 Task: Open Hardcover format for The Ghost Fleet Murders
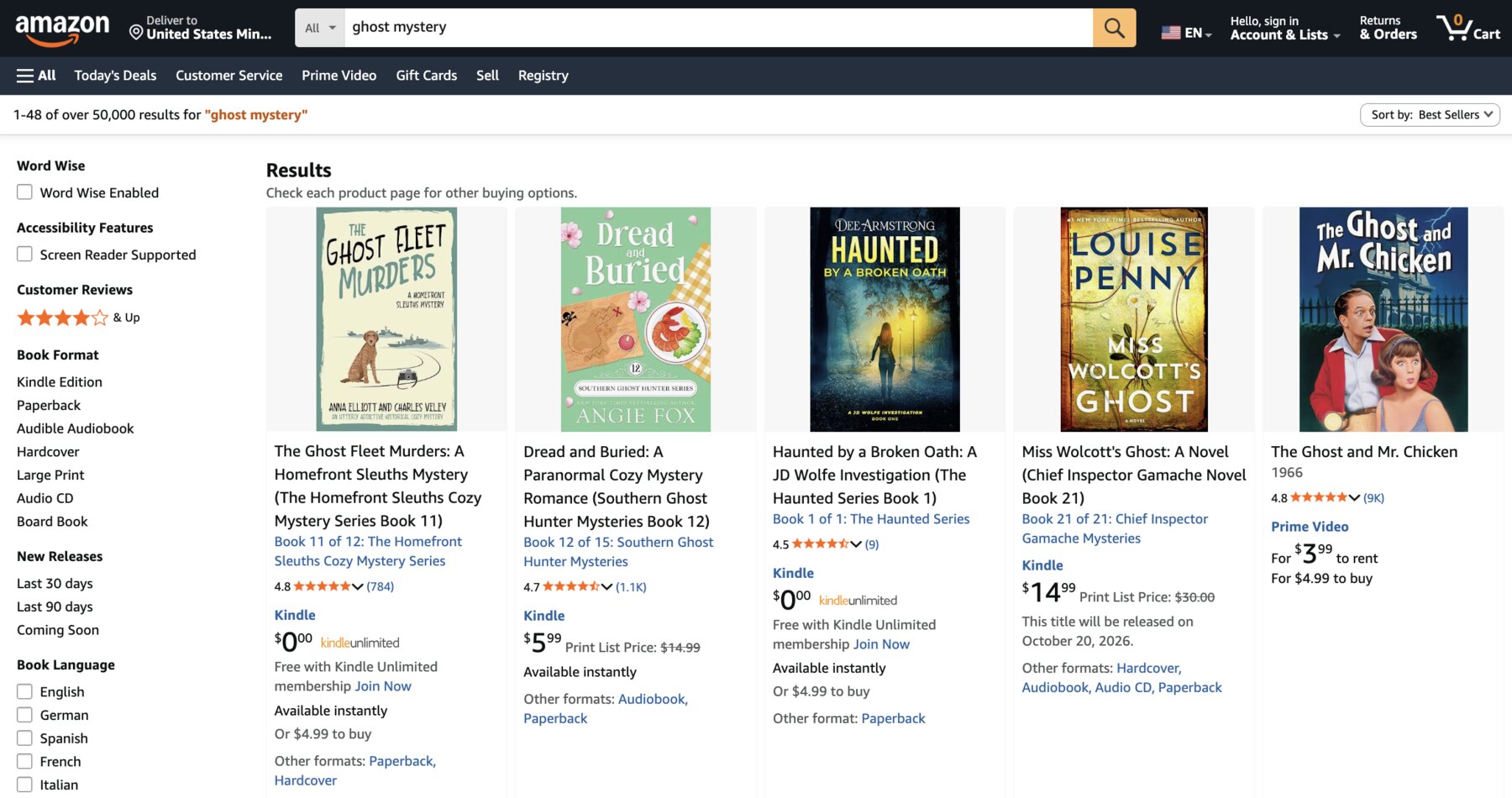point(306,780)
